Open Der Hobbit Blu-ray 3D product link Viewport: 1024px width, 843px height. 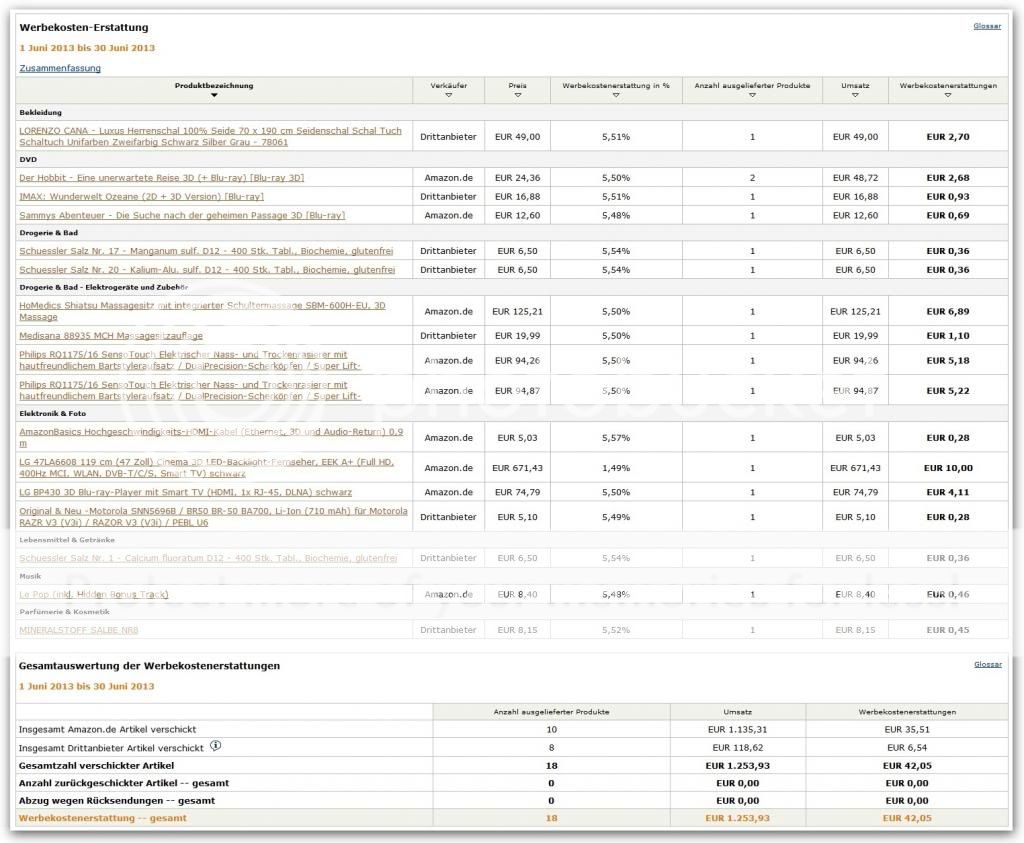162,177
